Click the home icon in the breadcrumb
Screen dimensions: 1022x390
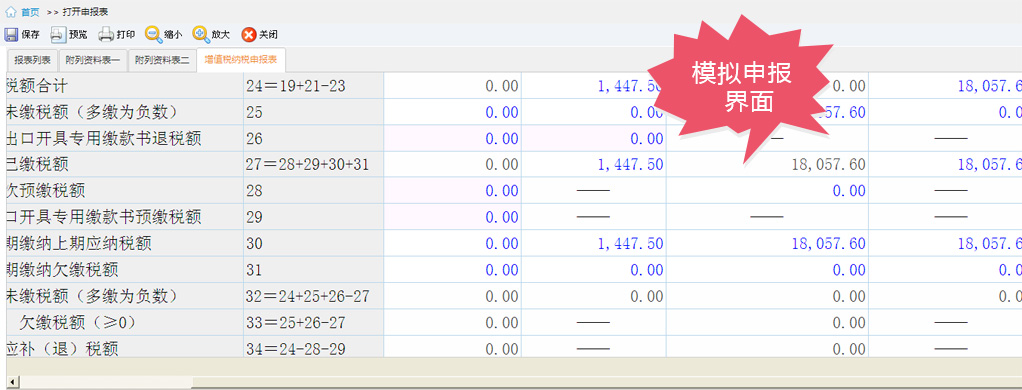(x=11, y=12)
